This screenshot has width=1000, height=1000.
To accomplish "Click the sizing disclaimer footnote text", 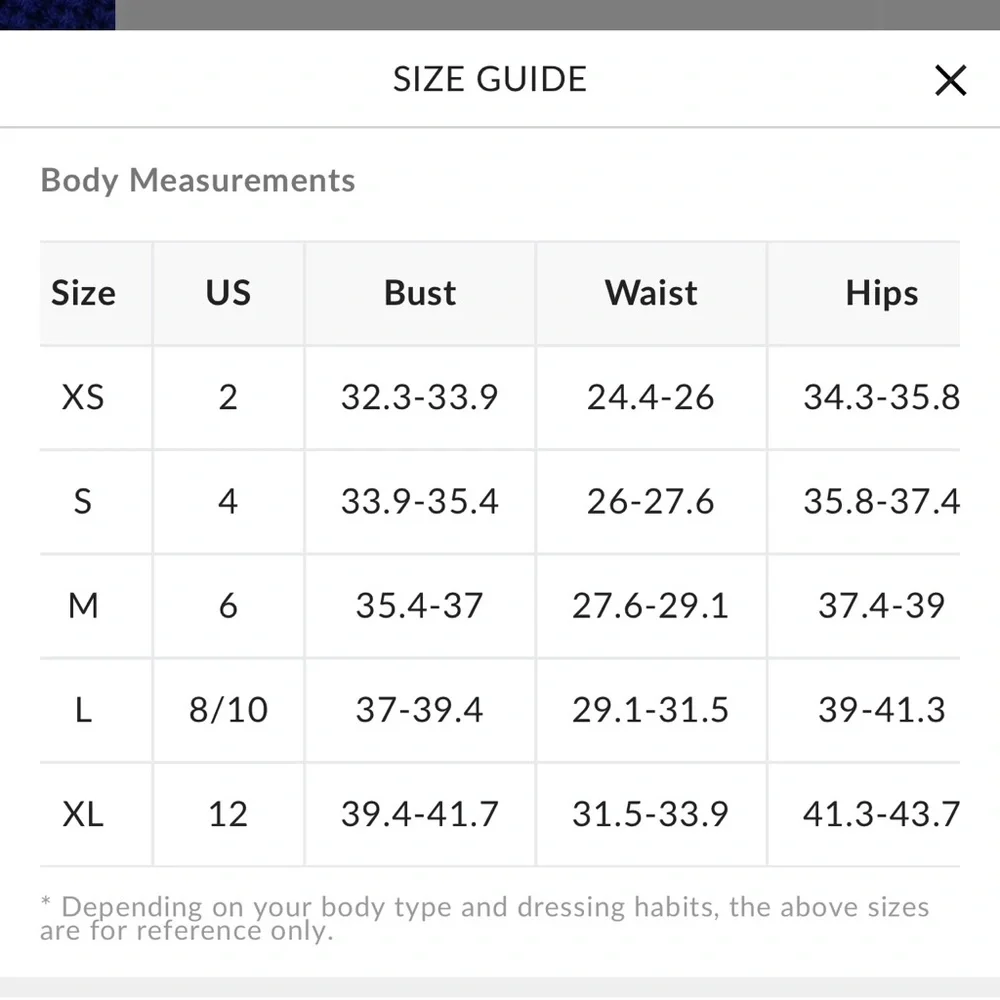I will tap(485, 918).
